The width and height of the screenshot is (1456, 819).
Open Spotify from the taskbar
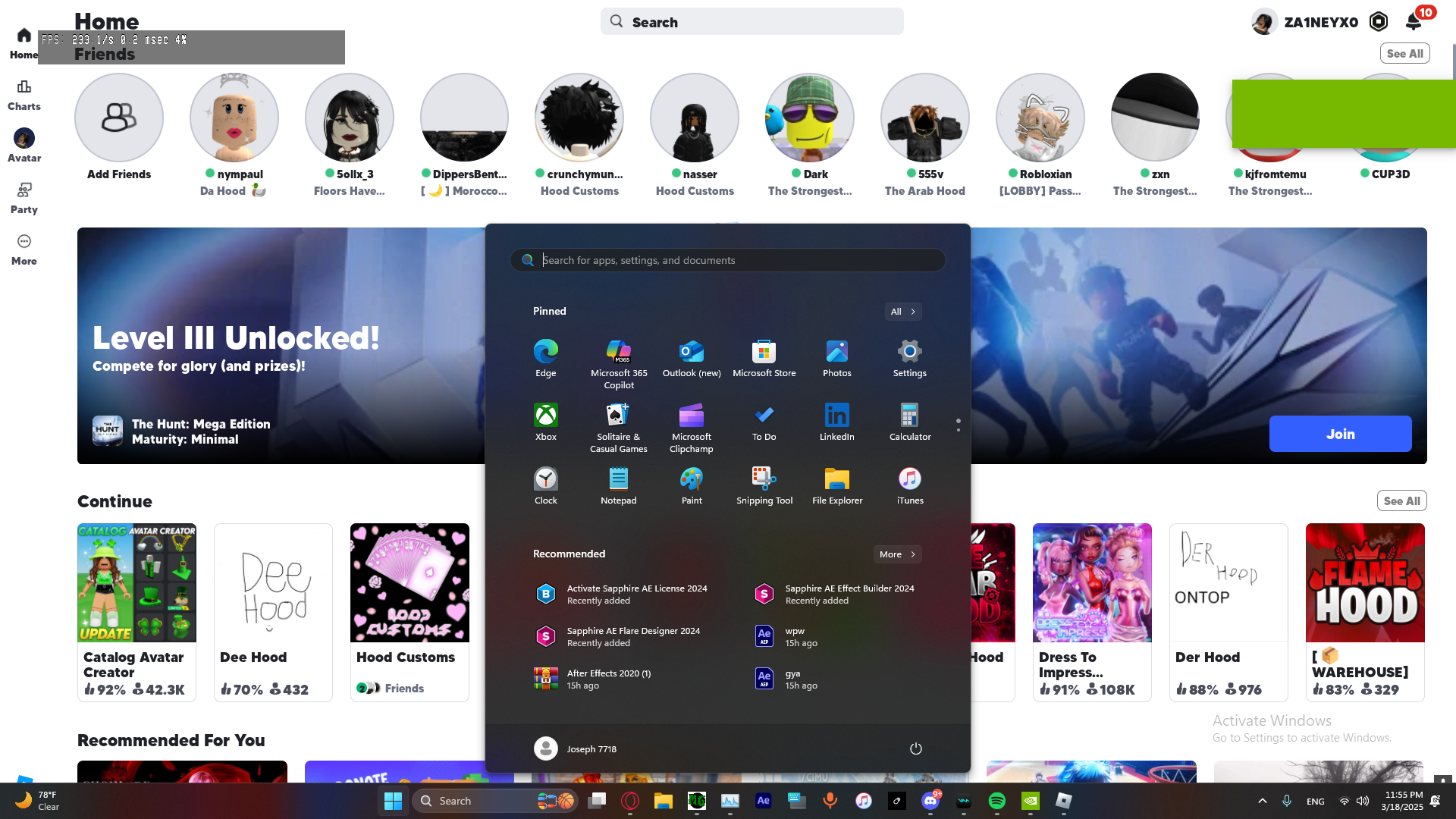[x=996, y=801]
